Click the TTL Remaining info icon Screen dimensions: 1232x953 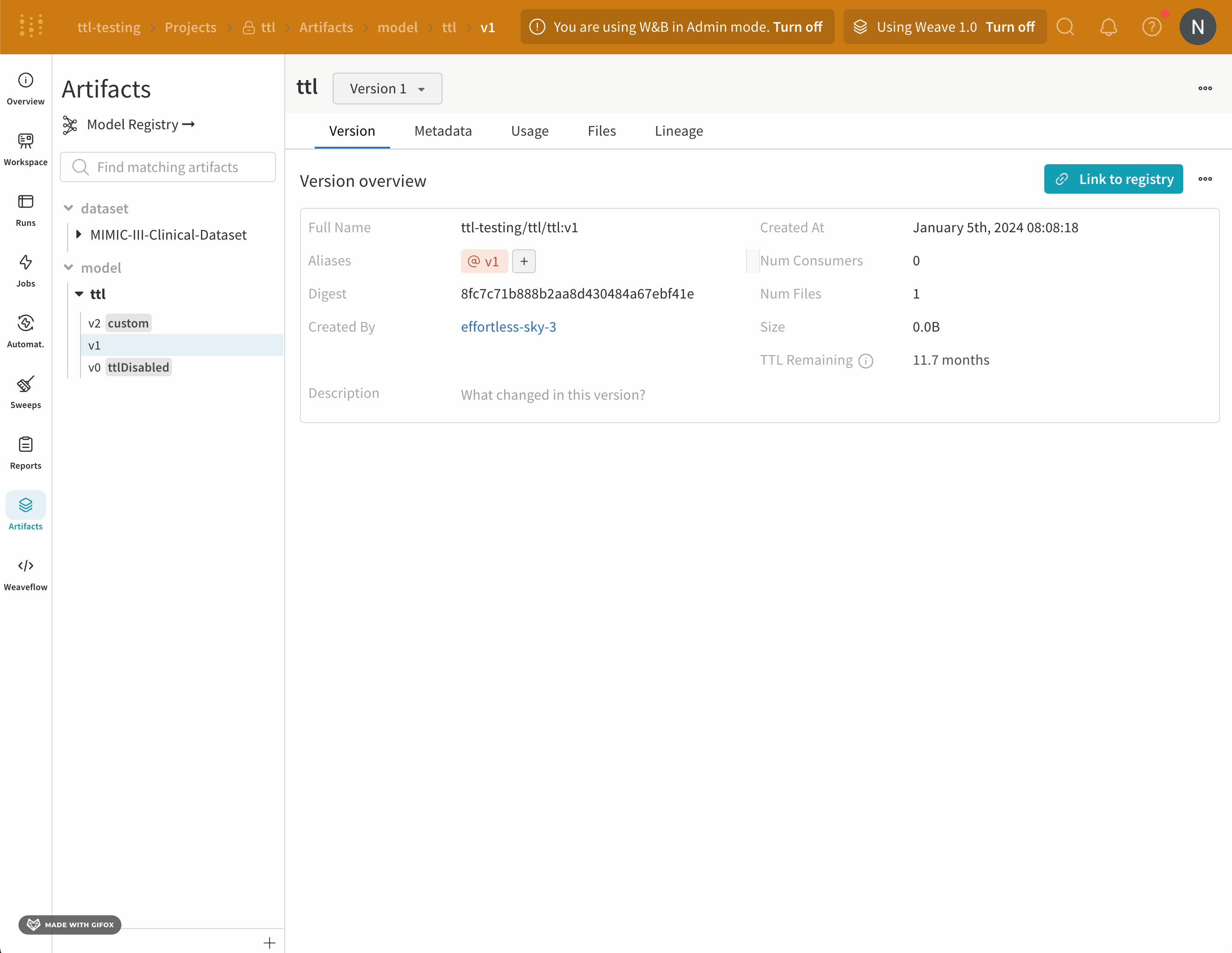point(865,361)
